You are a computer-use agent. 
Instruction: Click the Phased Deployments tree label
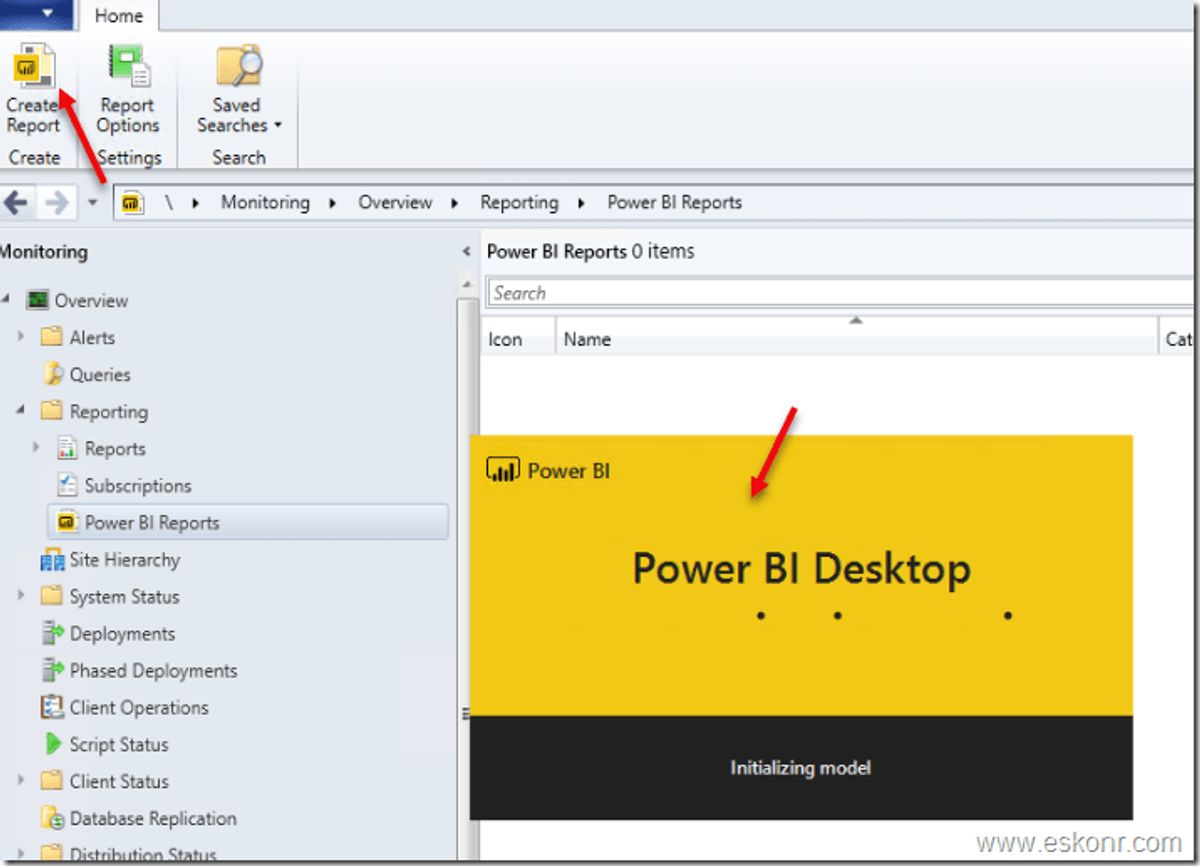coord(154,670)
